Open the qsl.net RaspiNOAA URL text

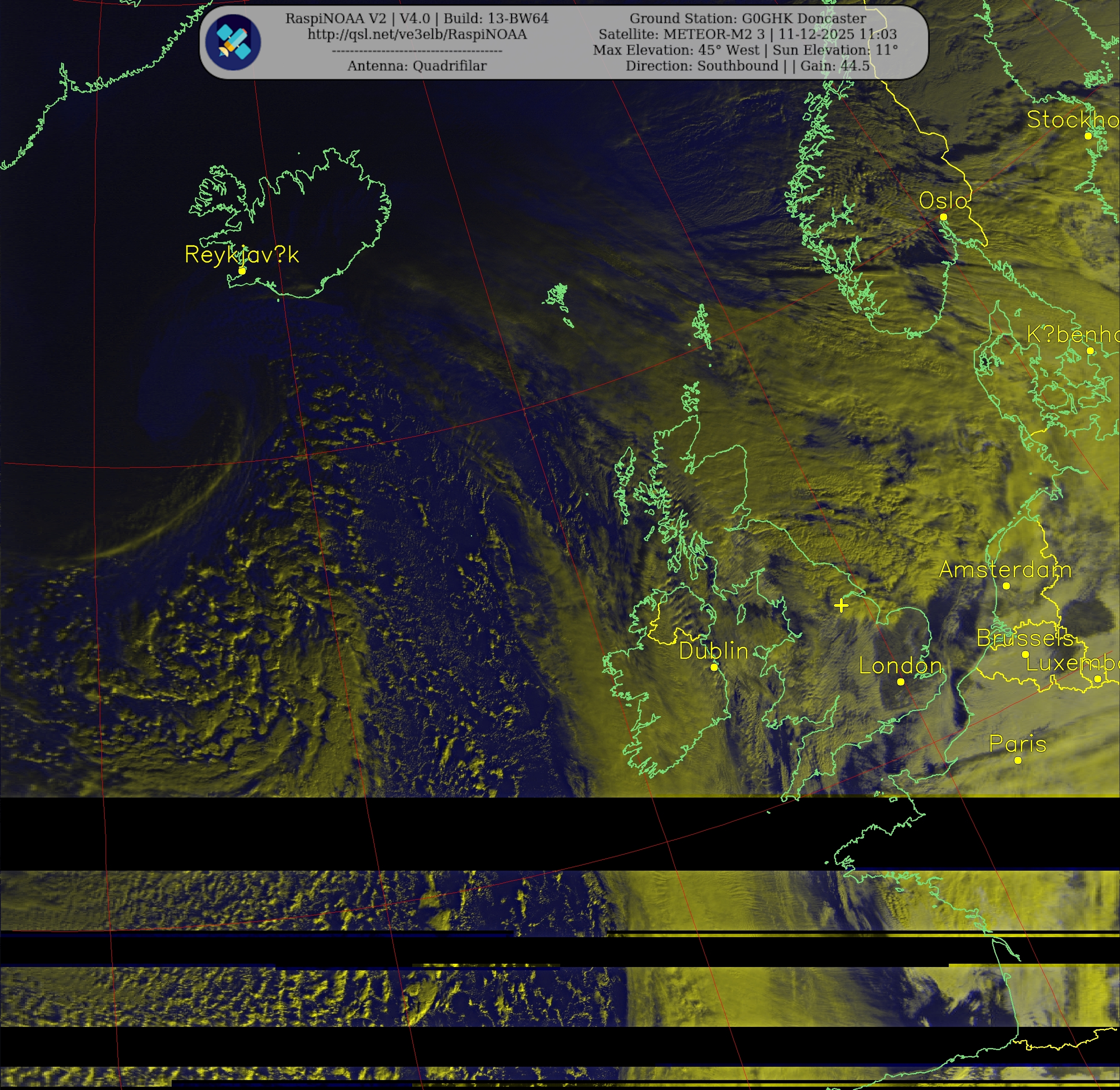(417, 34)
